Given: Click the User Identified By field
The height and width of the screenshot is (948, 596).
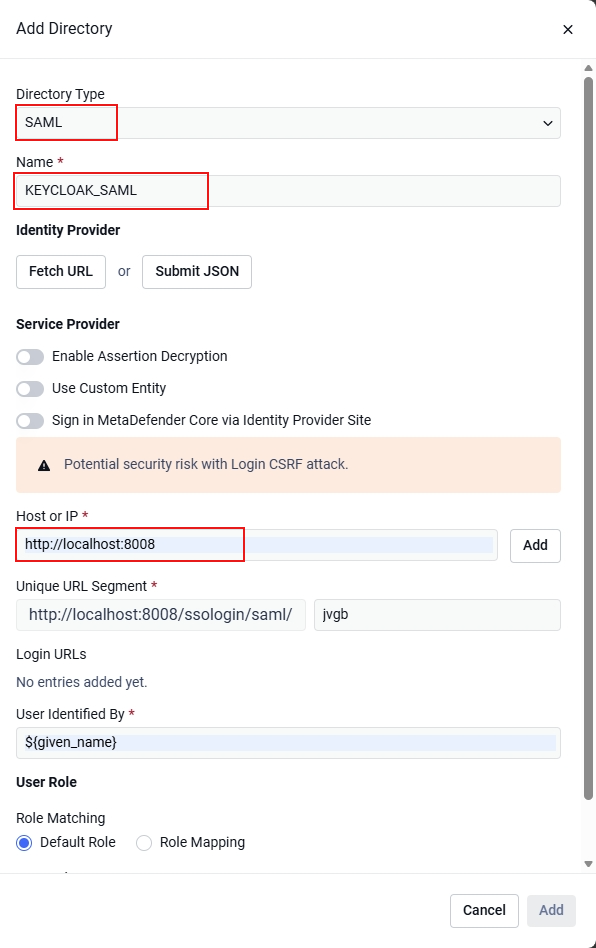Looking at the screenshot, I should (288, 743).
